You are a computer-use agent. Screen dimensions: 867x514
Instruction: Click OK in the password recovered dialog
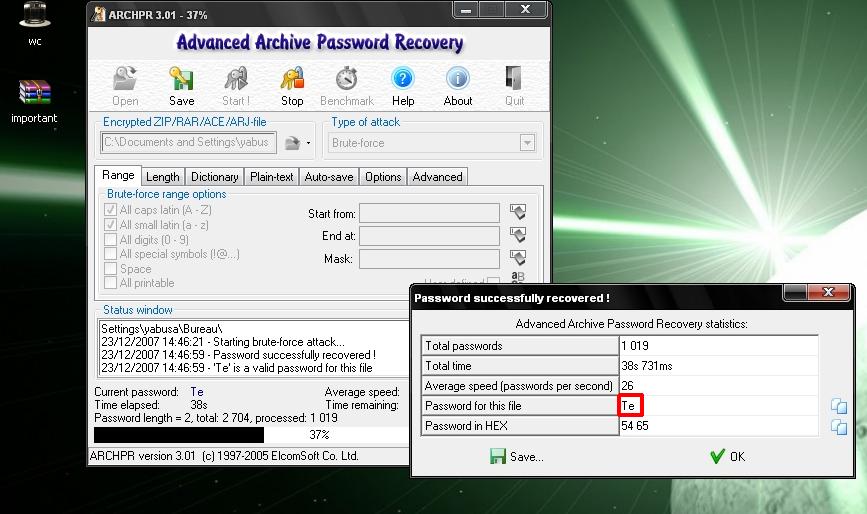[x=727, y=457]
